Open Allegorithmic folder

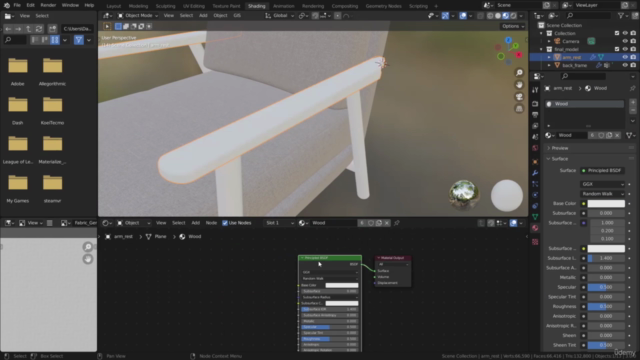(x=52, y=71)
